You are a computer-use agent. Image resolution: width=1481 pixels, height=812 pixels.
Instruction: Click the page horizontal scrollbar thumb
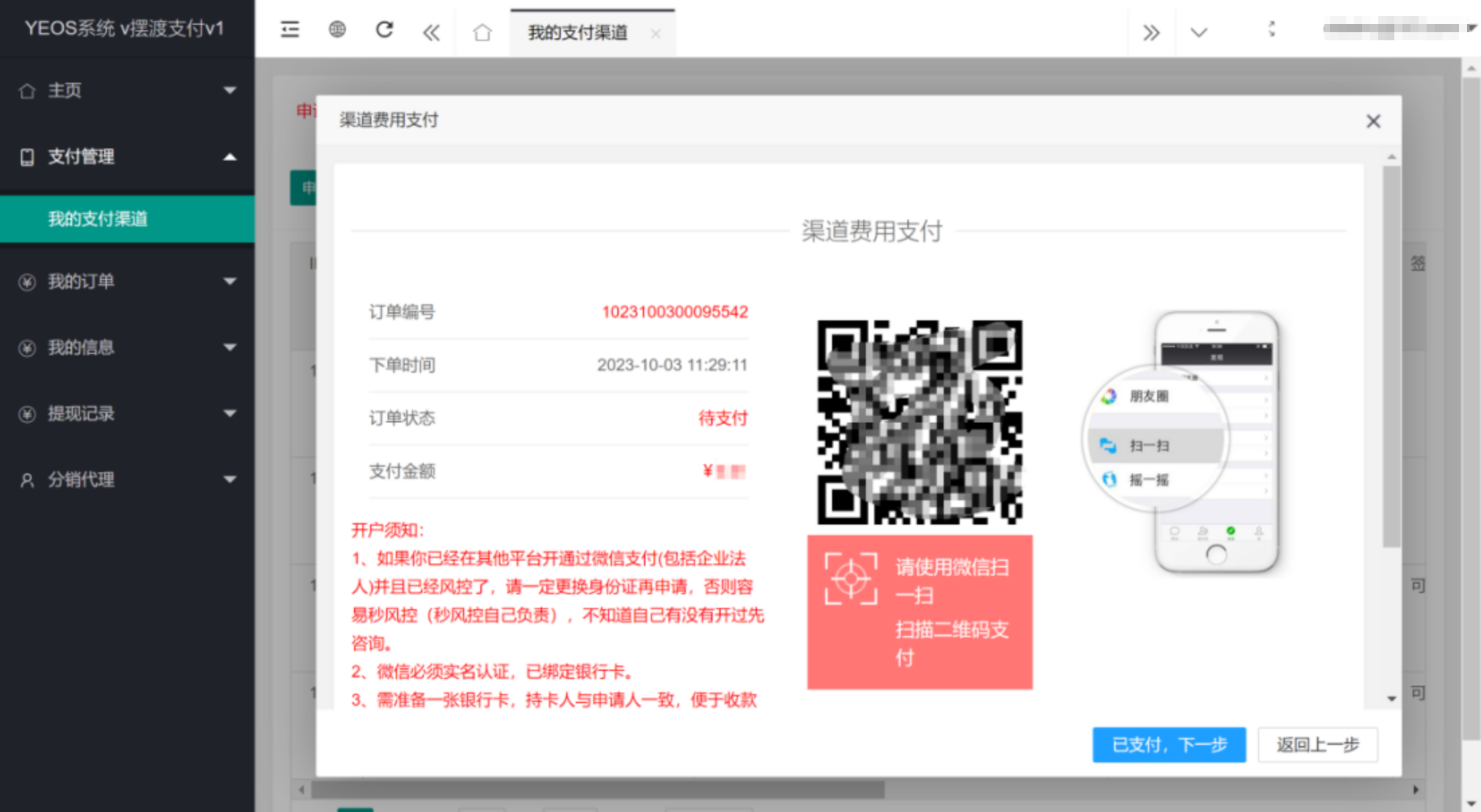598,789
